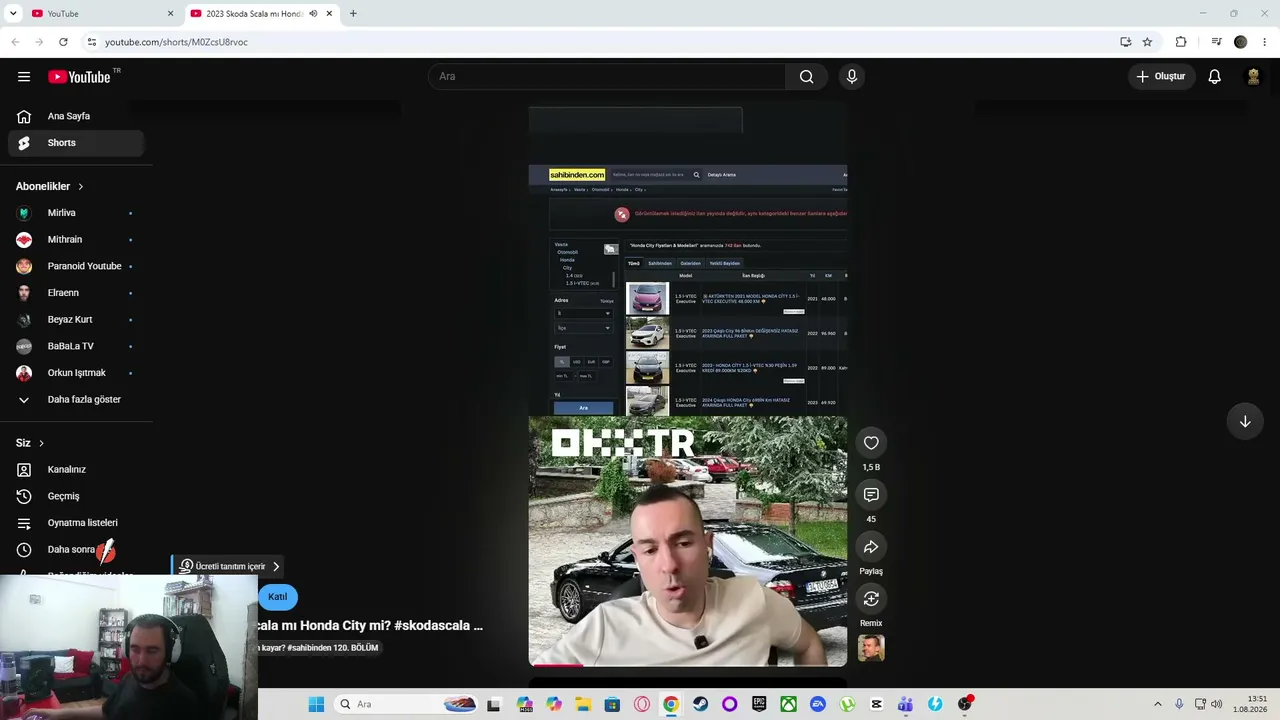Go to the YouTube logo home
The width and height of the screenshot is (1280, 720).
pyautogui.click(x=79, y=77)
